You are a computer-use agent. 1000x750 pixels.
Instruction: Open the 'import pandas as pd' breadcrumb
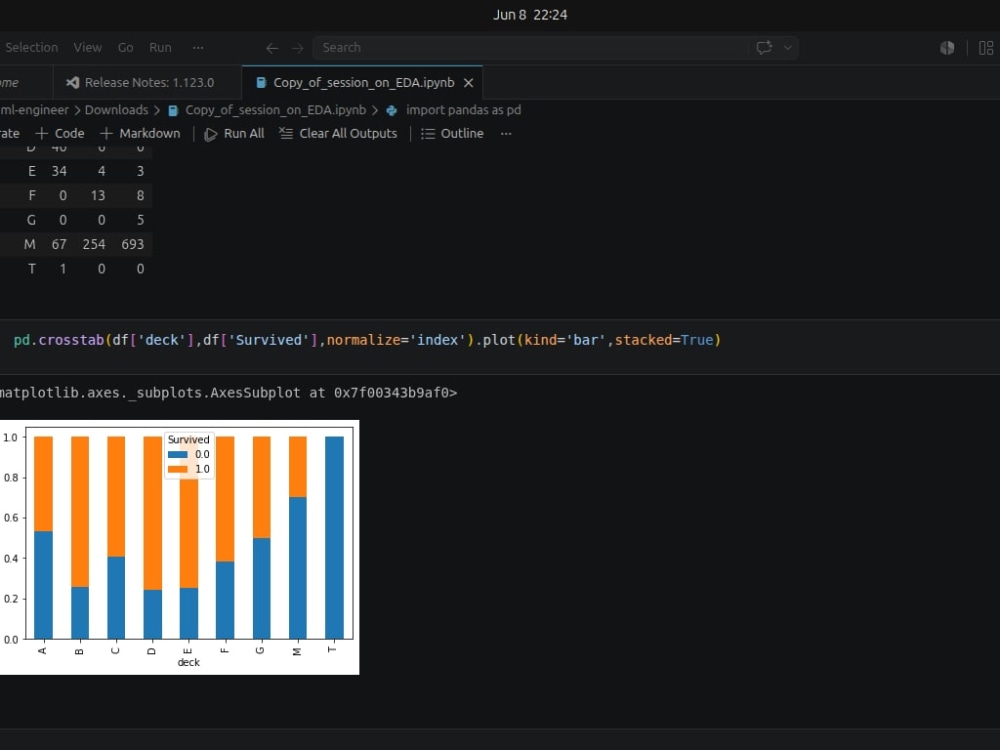coord(463,110)
